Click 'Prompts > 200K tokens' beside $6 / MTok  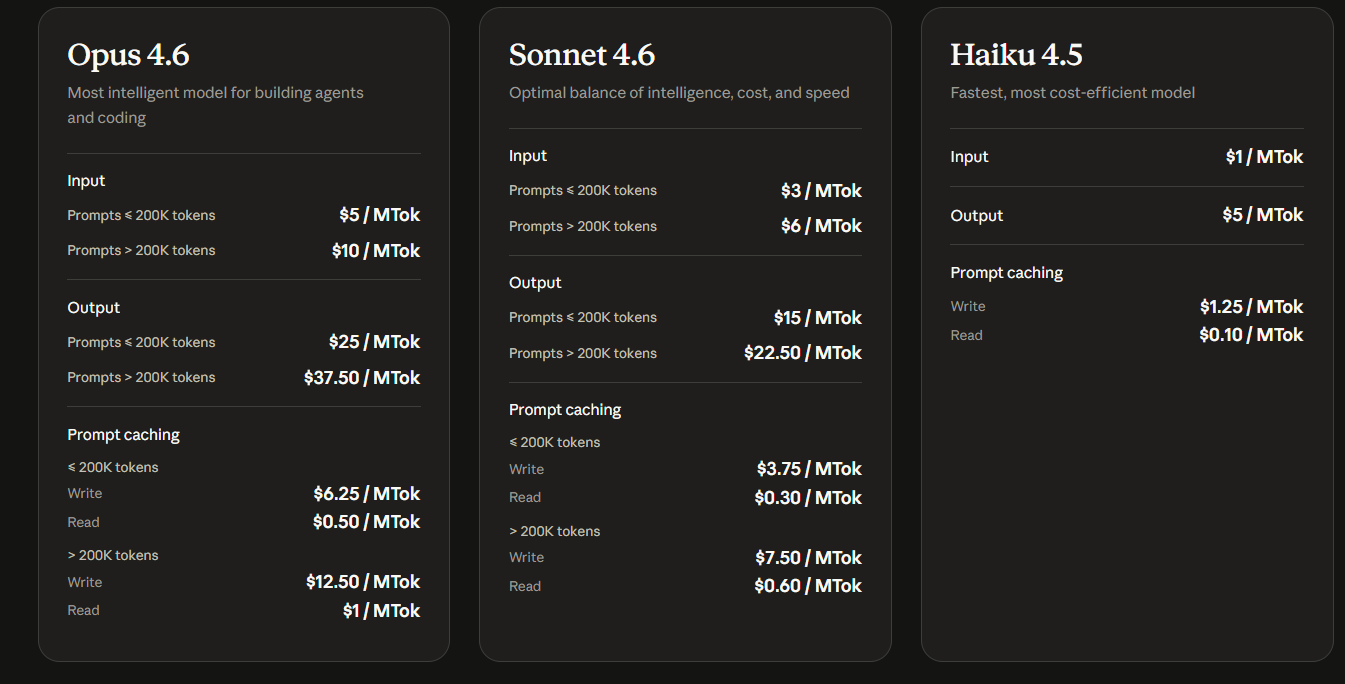coord(583,226)
